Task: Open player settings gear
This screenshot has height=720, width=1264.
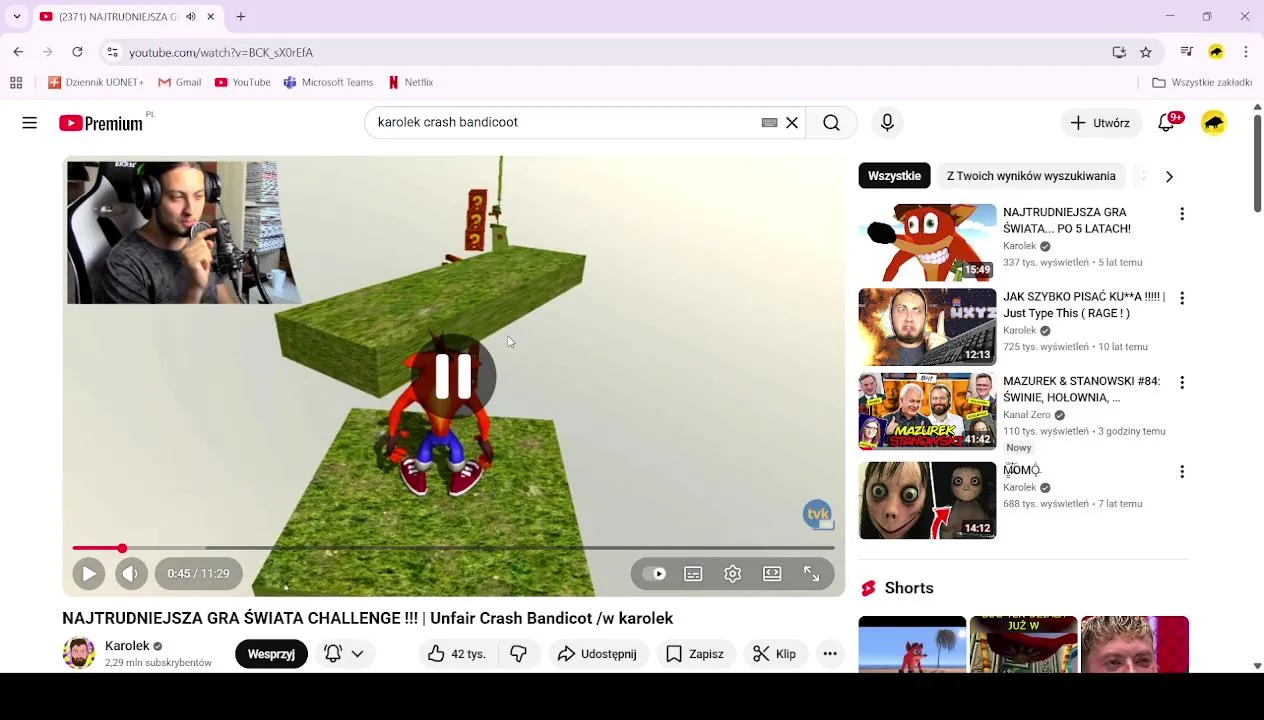Action: [733, 574]
